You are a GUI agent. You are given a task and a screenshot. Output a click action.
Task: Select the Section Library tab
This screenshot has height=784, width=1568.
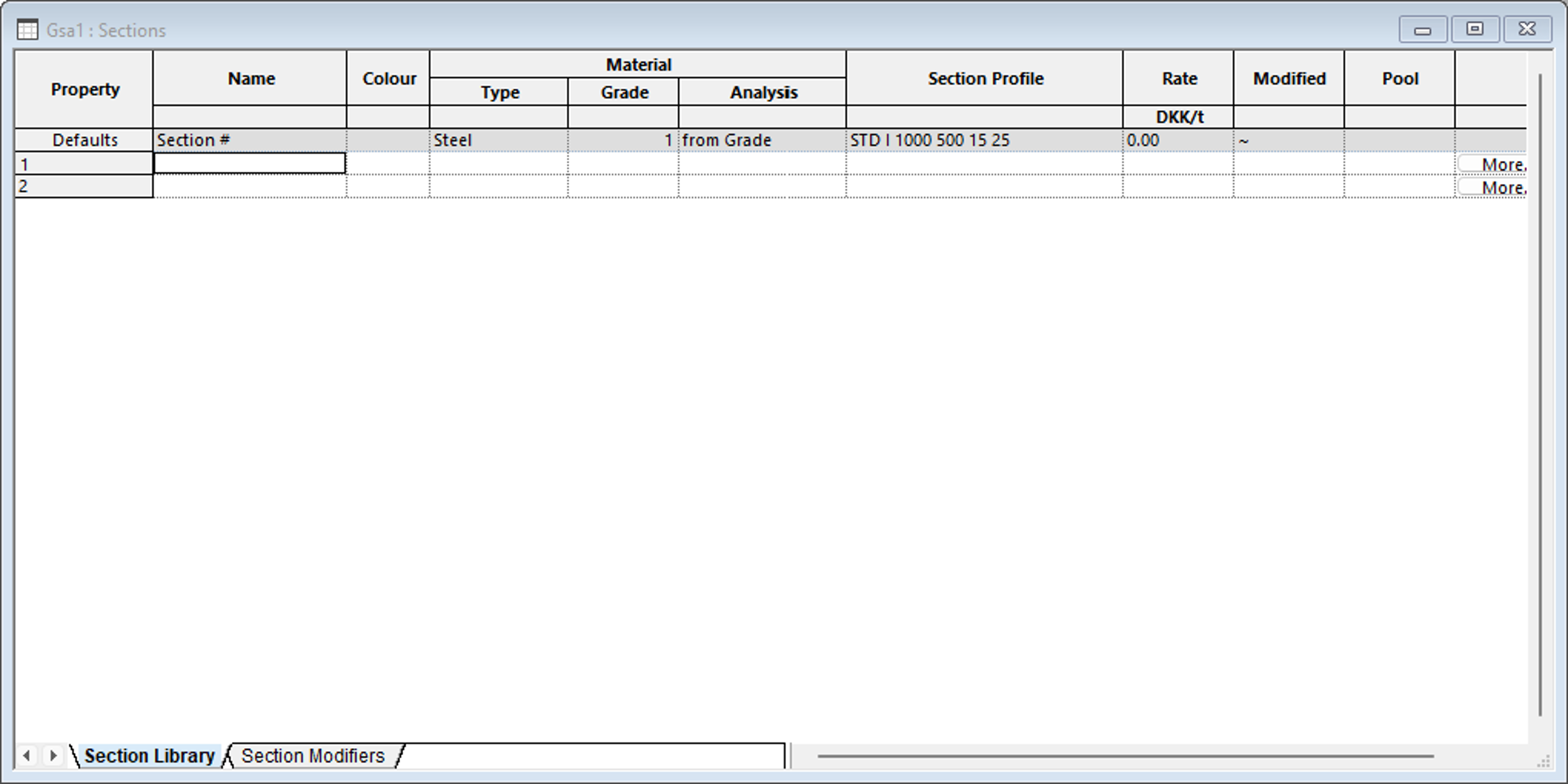(x=149, y=755)
